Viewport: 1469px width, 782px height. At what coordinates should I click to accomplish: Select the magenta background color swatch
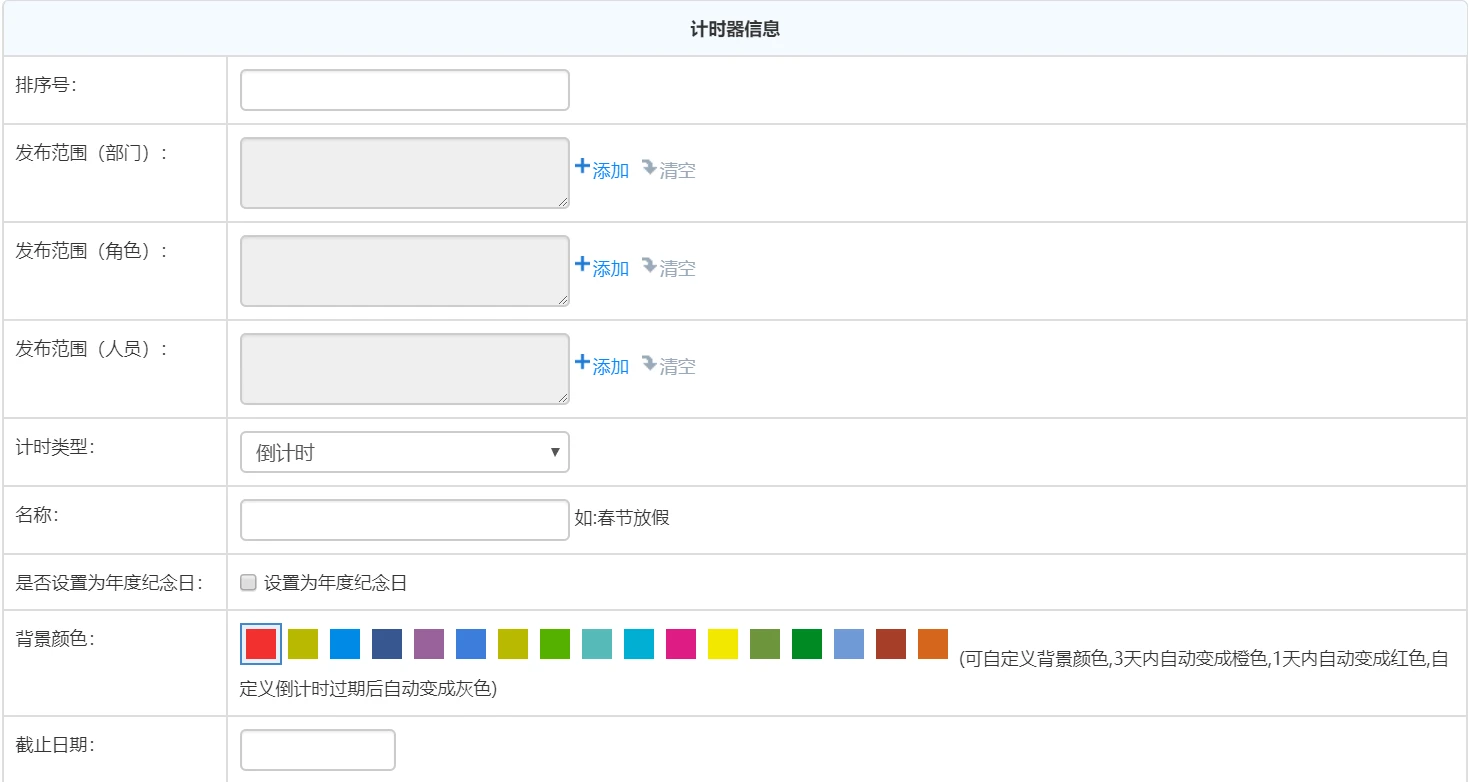[680, 643]
